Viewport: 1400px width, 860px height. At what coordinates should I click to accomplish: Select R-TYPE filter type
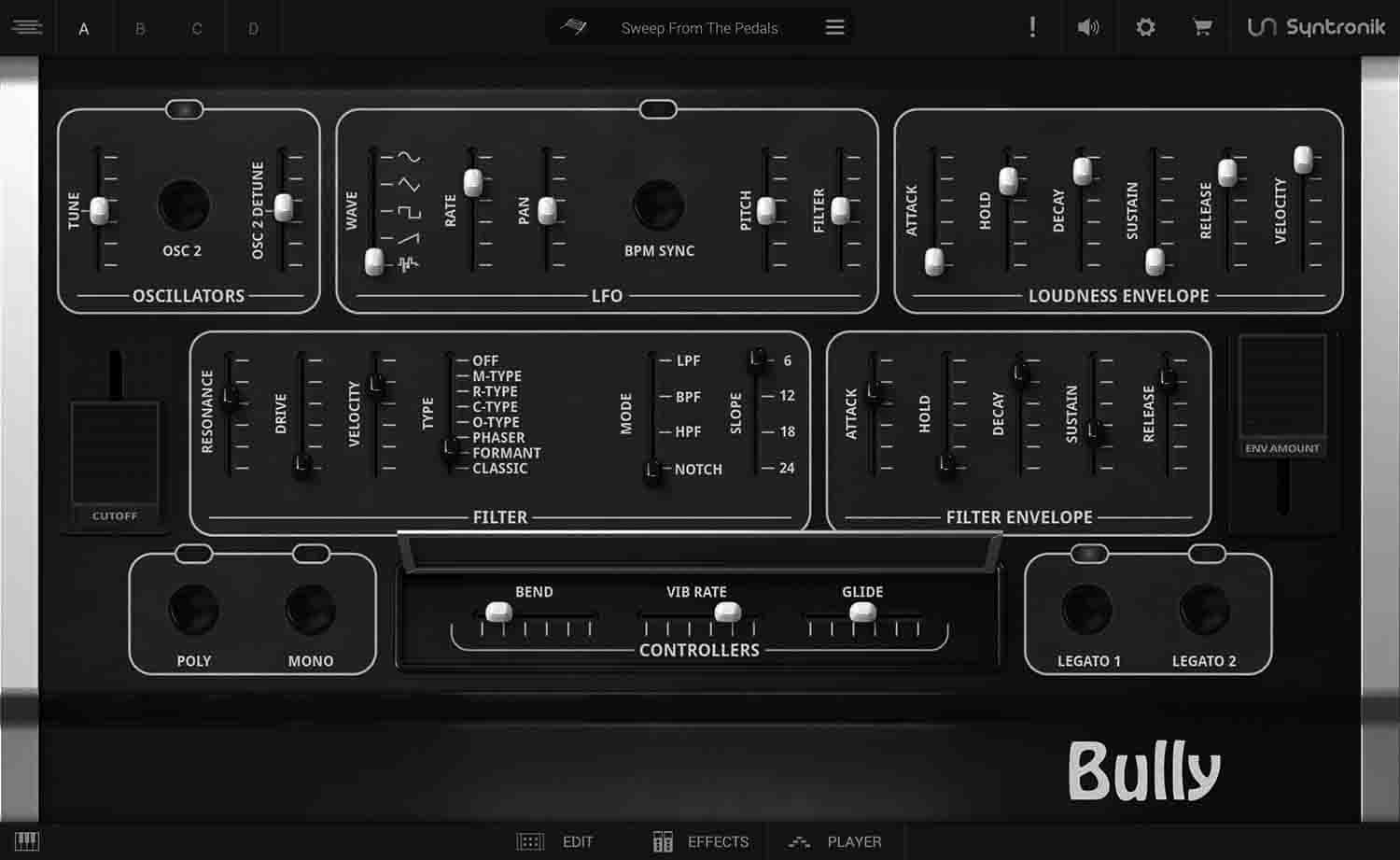494,391
